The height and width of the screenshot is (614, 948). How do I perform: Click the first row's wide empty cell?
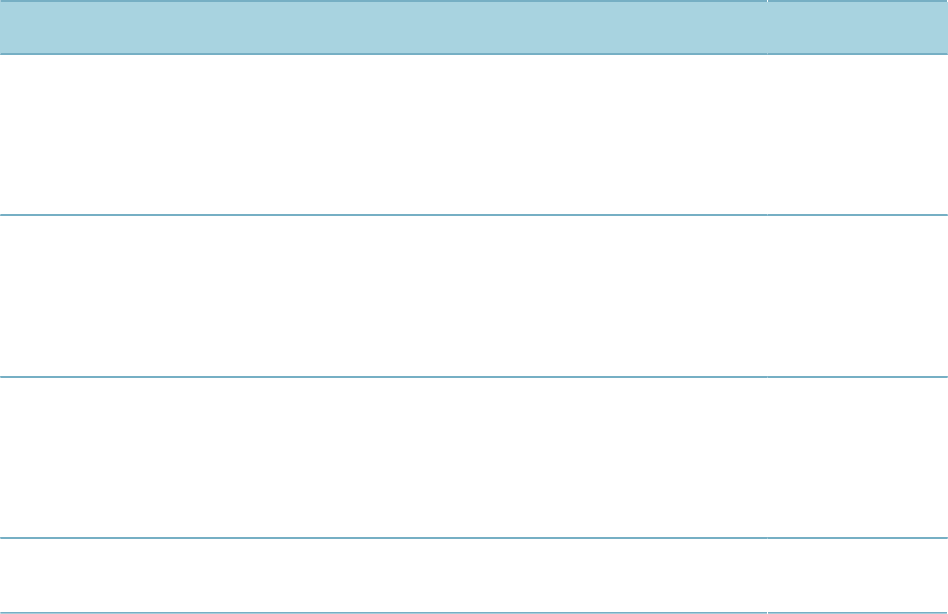pos(383,134)
